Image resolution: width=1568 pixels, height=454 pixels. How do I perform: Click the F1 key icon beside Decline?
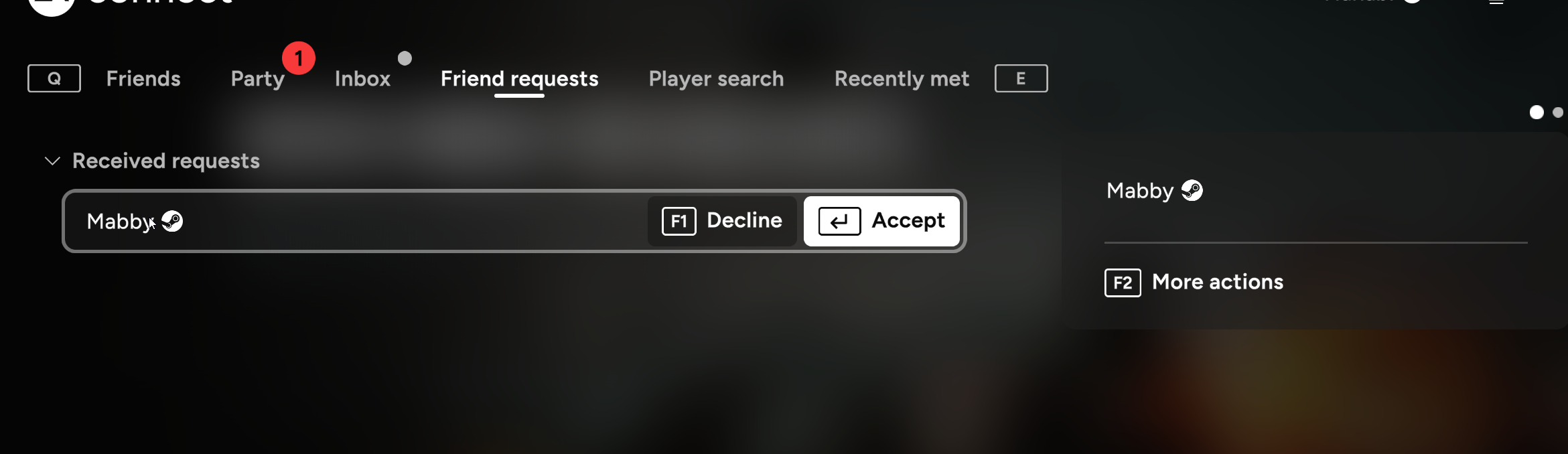679,221
